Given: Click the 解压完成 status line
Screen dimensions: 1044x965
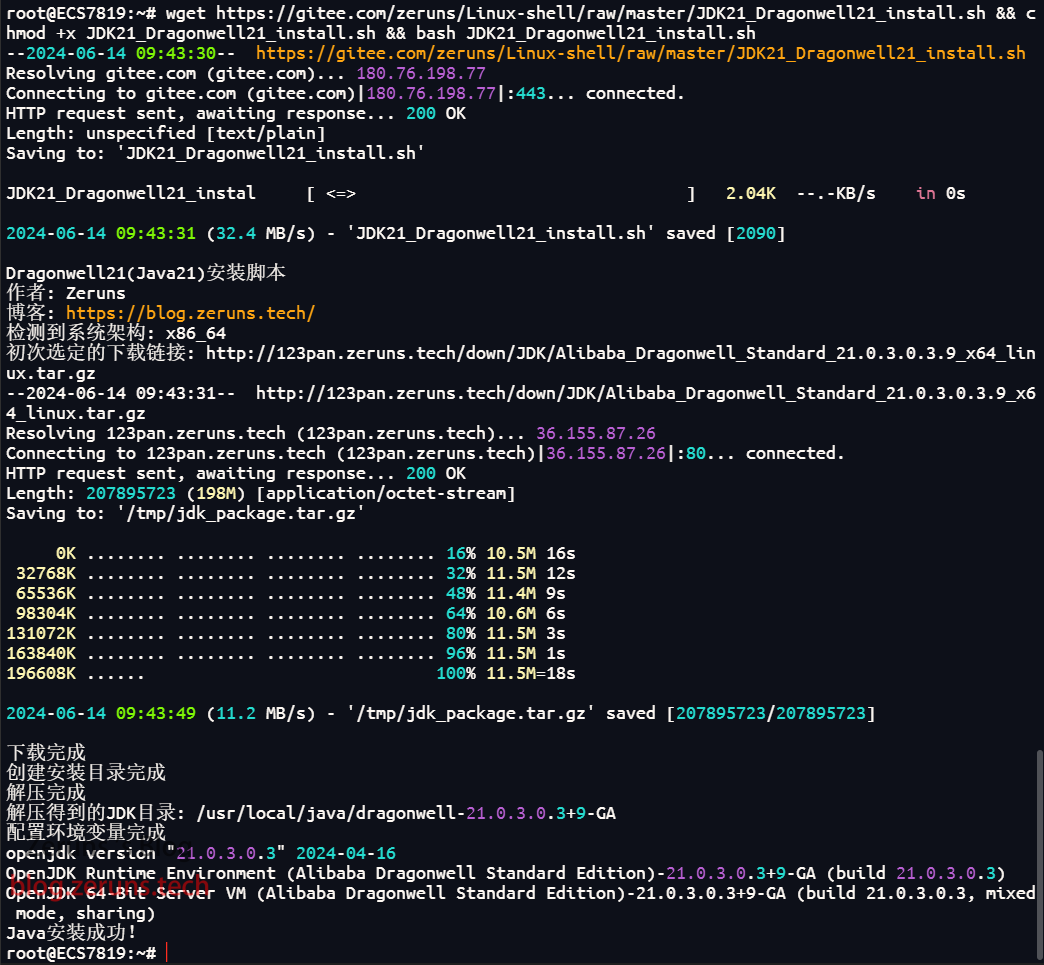Looking at the screenshot, I should point(46,793).
